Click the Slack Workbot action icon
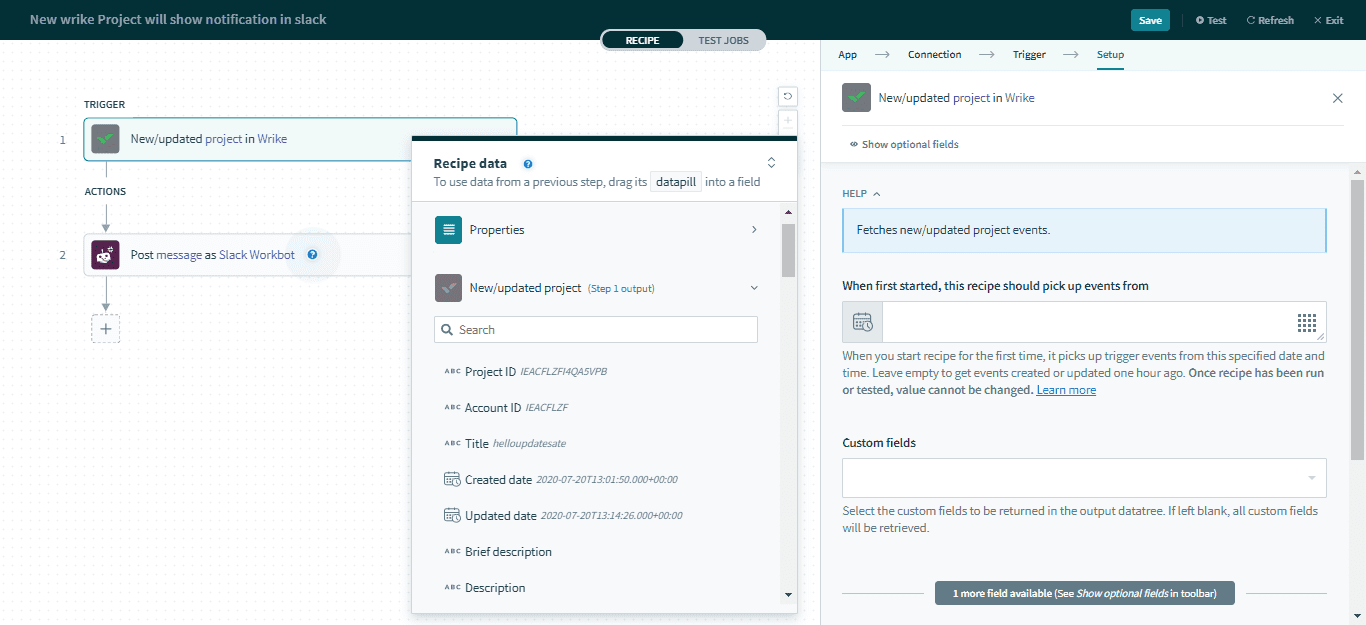 105,255
